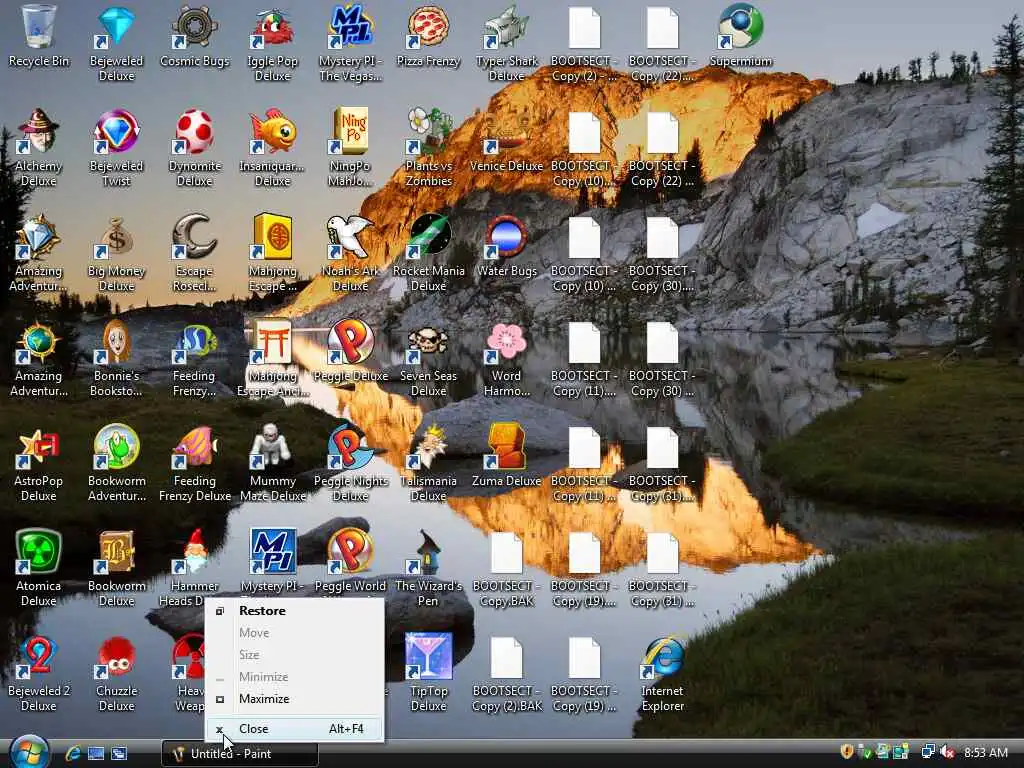Select the Venice Deluxe shortcut

click(507, 141)
